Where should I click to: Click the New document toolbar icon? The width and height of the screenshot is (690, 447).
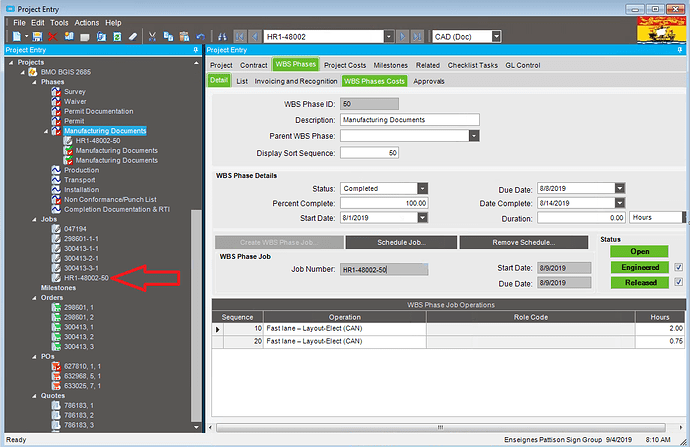click(x=17, y=37)
